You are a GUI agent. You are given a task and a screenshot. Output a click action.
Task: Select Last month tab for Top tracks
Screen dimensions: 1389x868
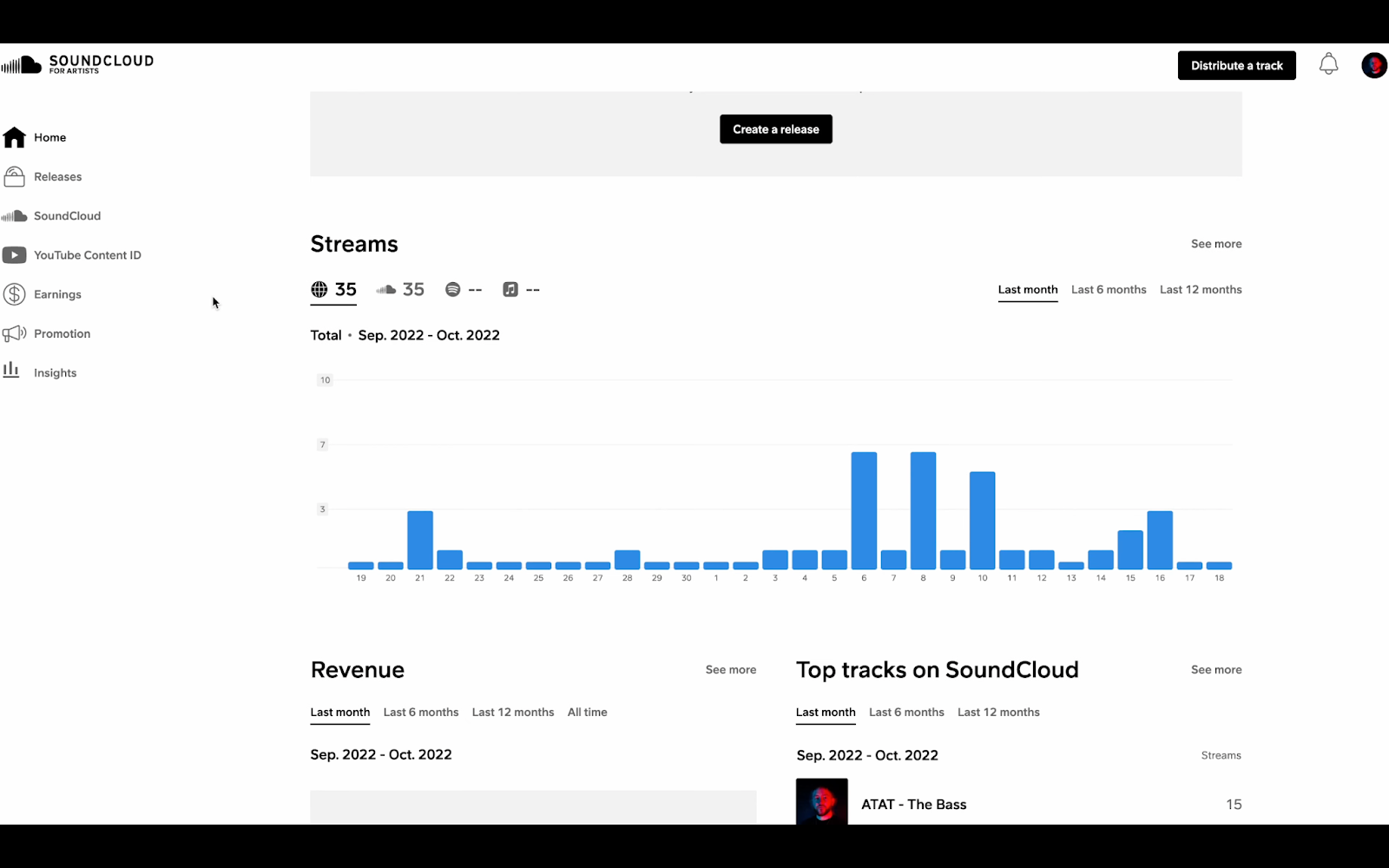click(x=826, y=713)
